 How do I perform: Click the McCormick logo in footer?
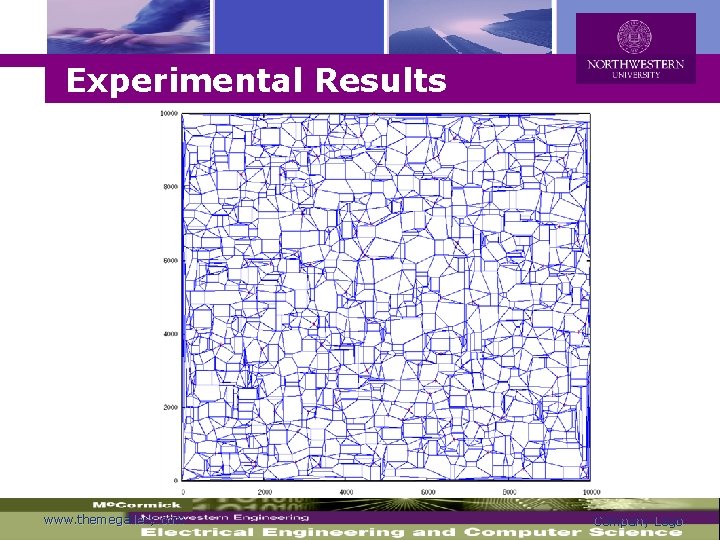click(136, 505)
